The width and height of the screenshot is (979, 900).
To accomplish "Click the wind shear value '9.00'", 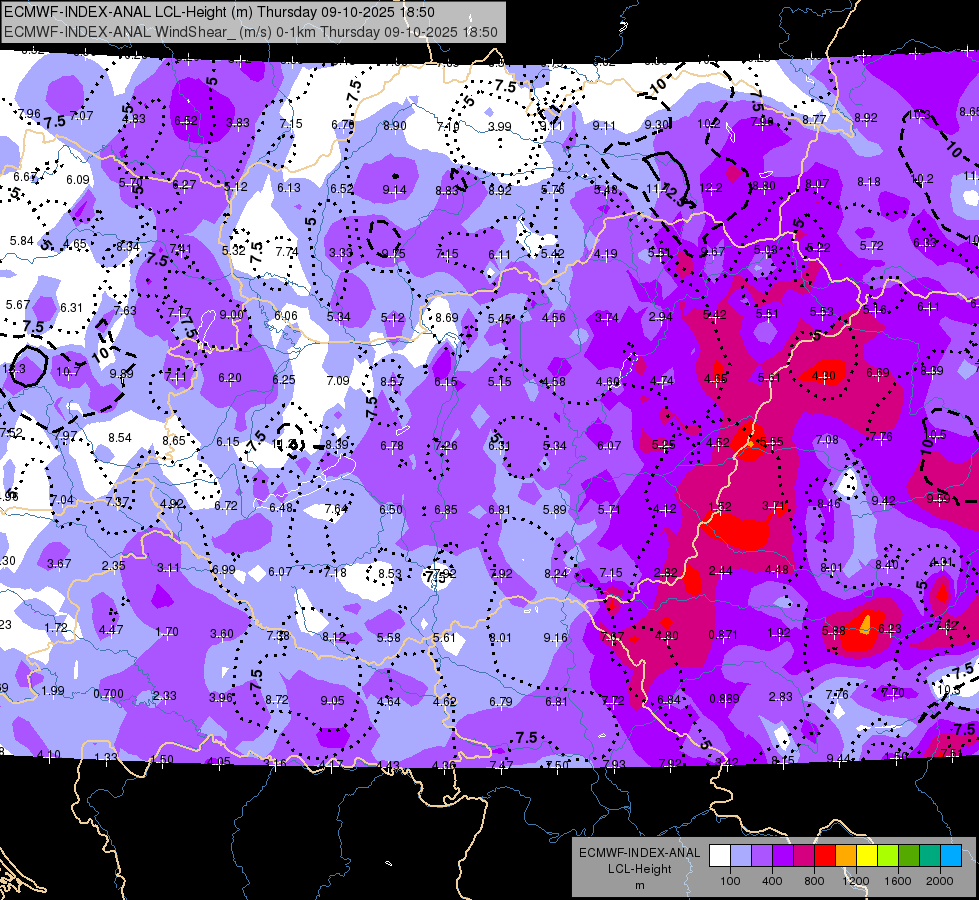I will click(232, 315).
